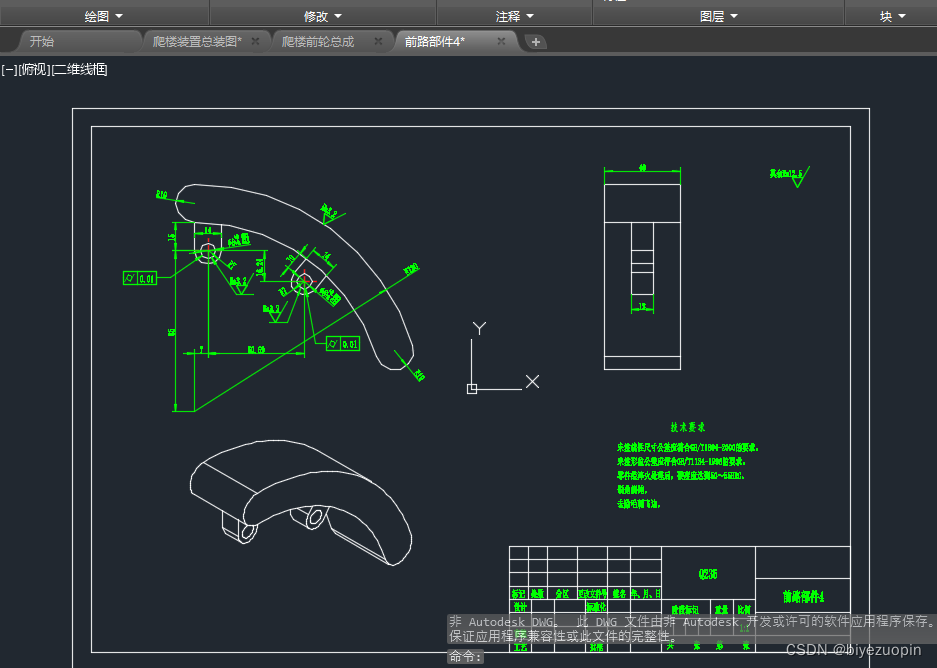
Task: Expand the 绘图 panel dropdown
Action: [x=104, y=16]
